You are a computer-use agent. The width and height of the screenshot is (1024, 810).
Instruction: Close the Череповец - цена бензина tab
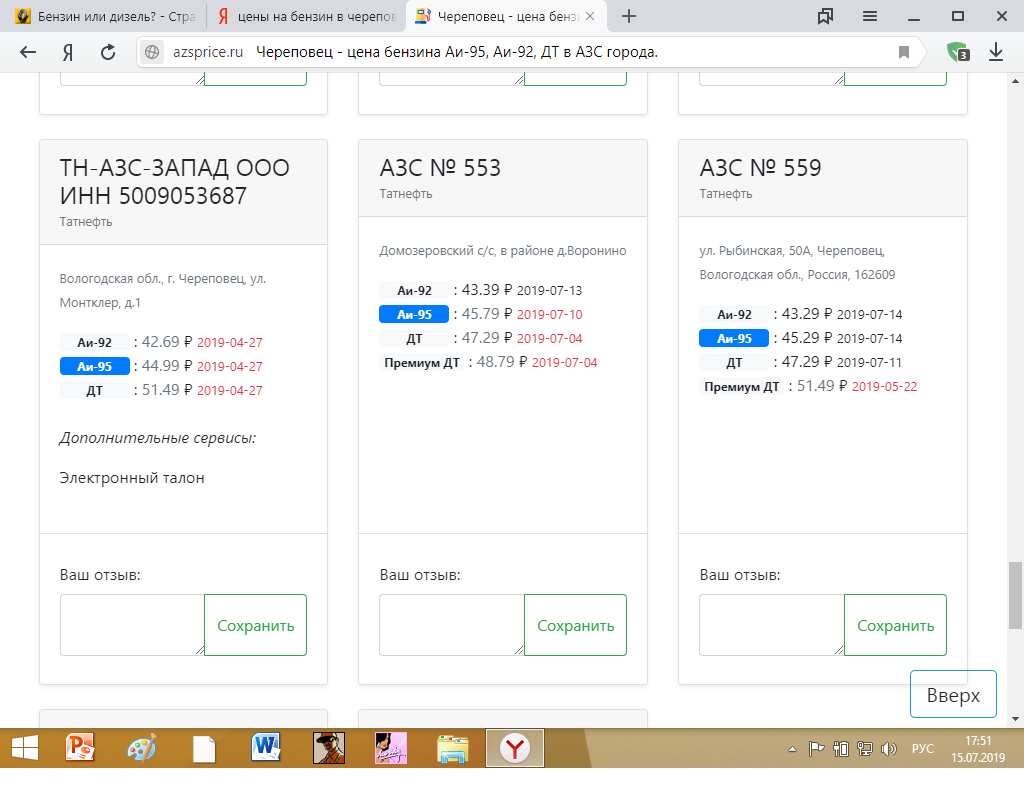590,16
